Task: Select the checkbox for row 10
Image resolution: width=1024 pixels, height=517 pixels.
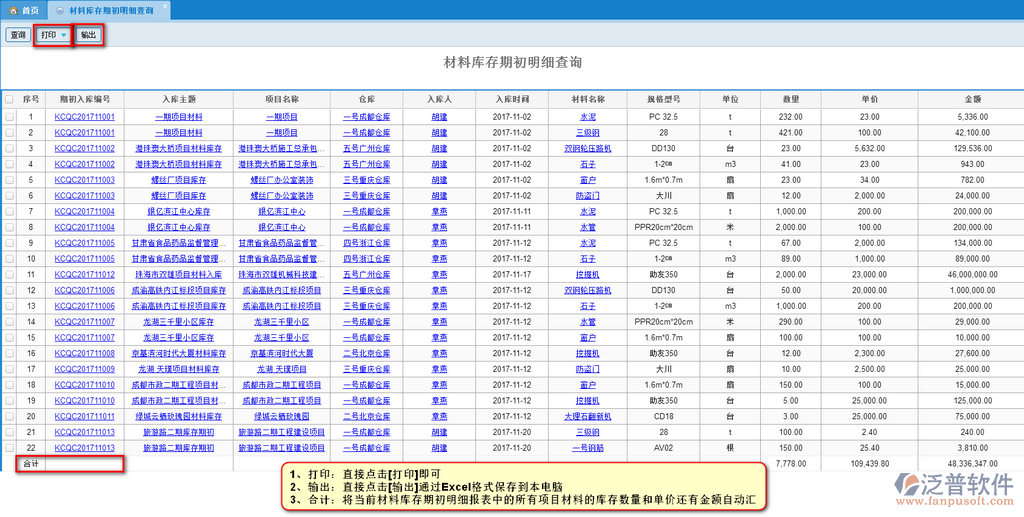Action: coord(9,258)
